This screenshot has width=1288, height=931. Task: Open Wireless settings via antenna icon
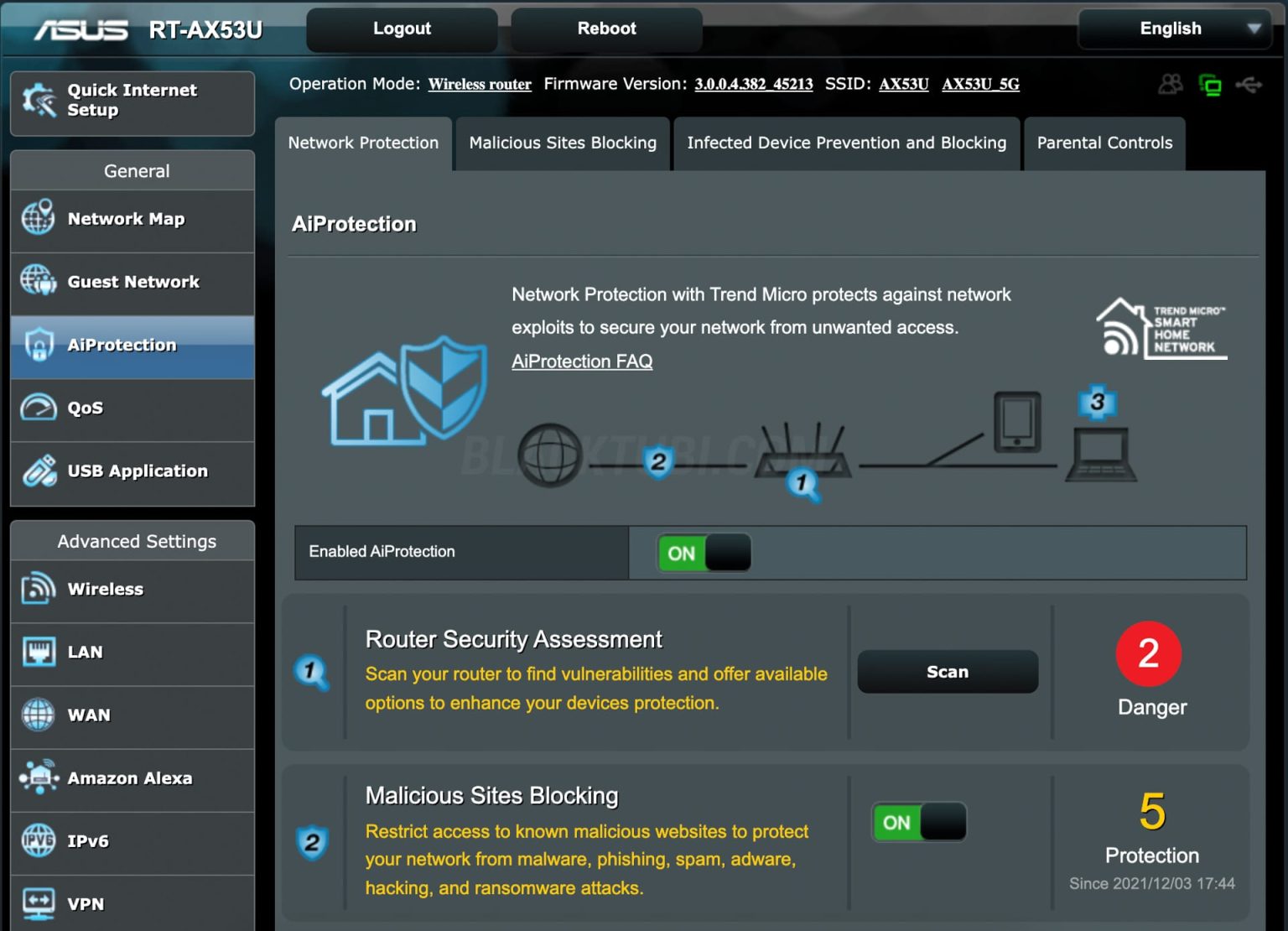click(37, 589)
